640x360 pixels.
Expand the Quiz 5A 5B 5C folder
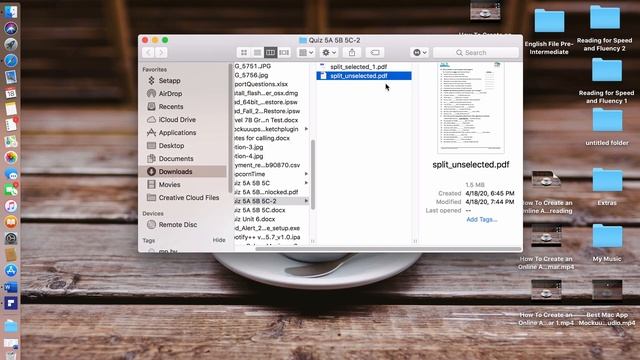pos(306,183)
